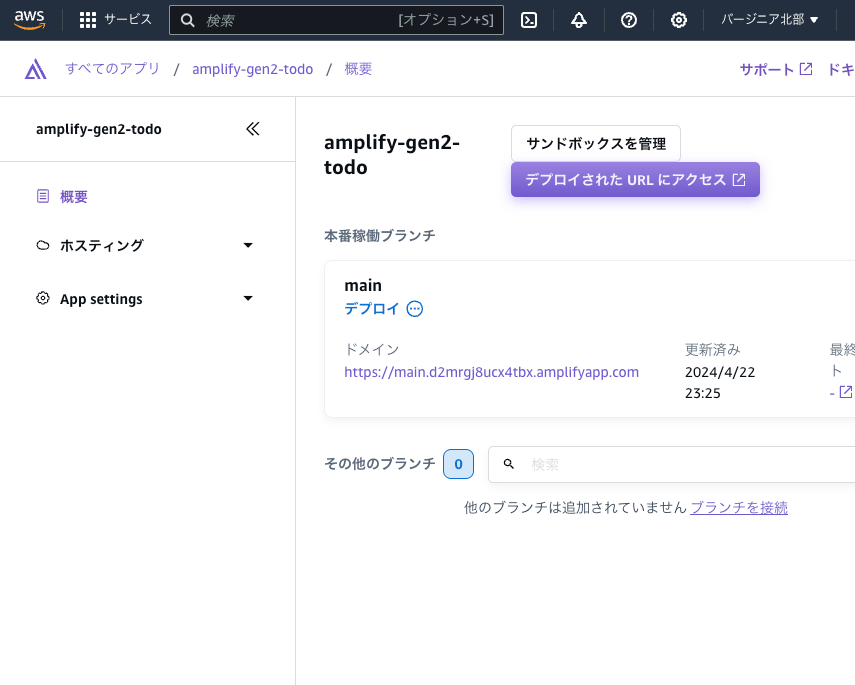Click the ブランチを接続 link
The image size is (855, 685).
739,507
